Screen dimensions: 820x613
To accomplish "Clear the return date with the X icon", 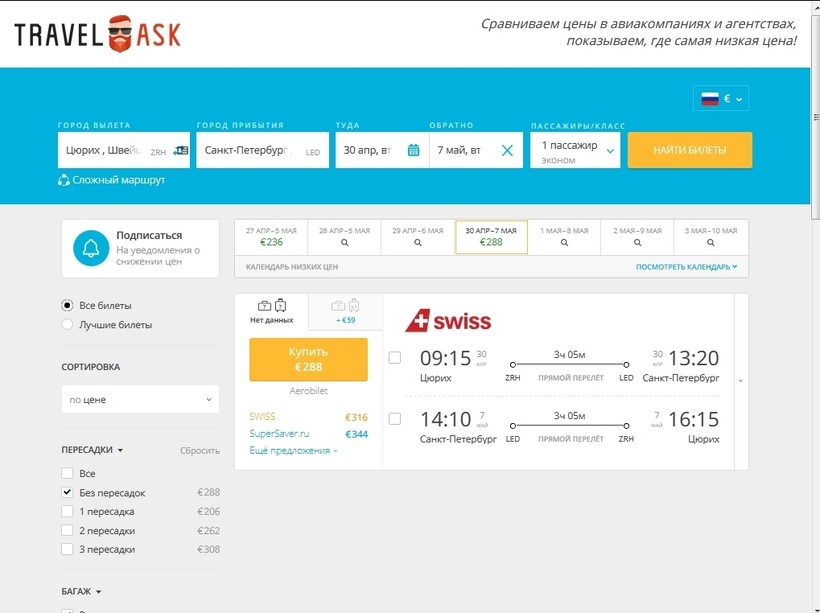I will [x=507, y=151].
